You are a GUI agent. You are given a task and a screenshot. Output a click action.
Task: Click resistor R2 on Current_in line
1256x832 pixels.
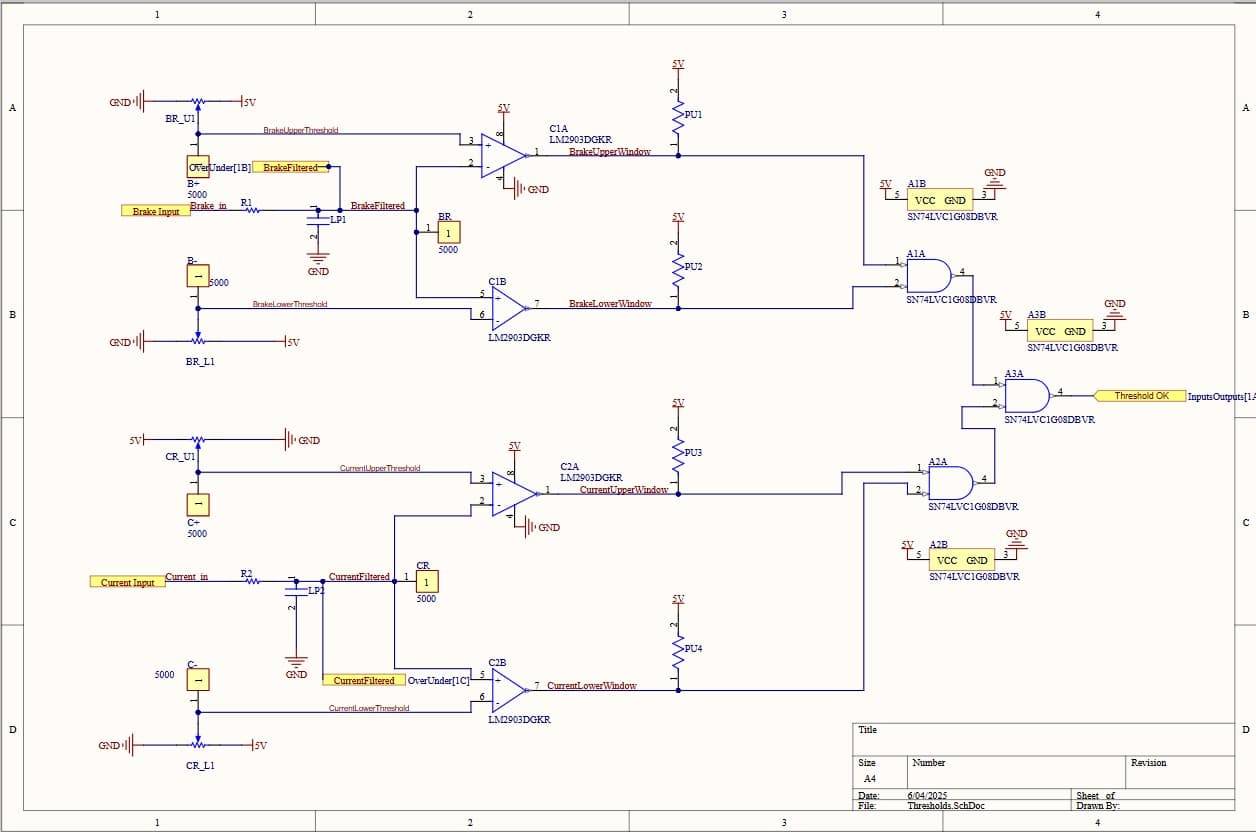pyautogui.click(x=252, y=580)
